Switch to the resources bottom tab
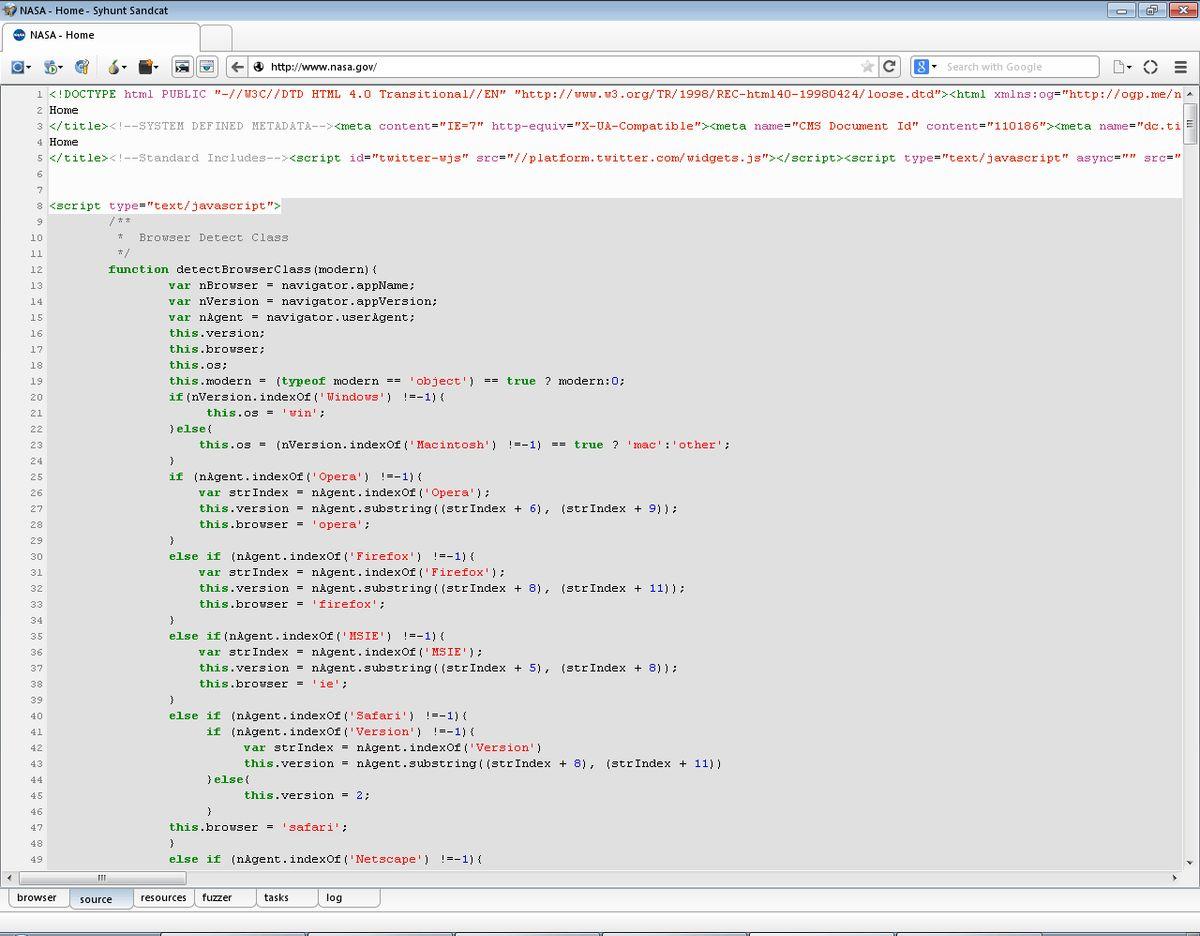 (x=163, y=897)
